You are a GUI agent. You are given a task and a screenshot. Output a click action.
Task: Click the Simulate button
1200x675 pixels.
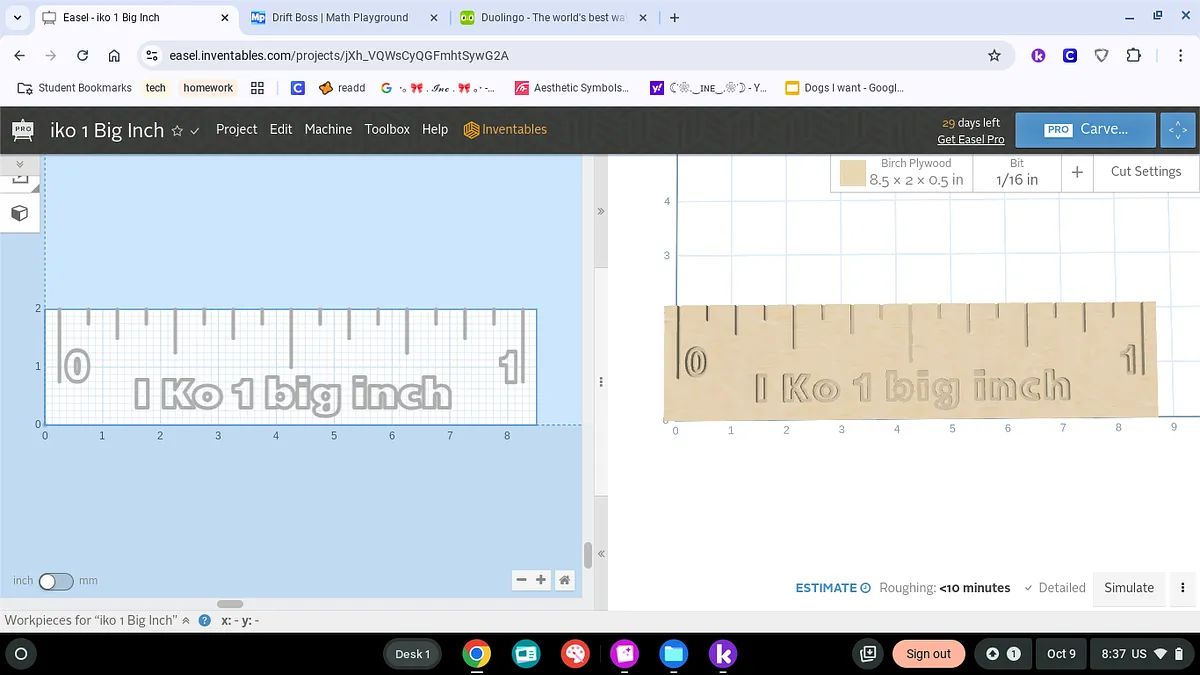pyautogui.click(x=1128, y=588)
